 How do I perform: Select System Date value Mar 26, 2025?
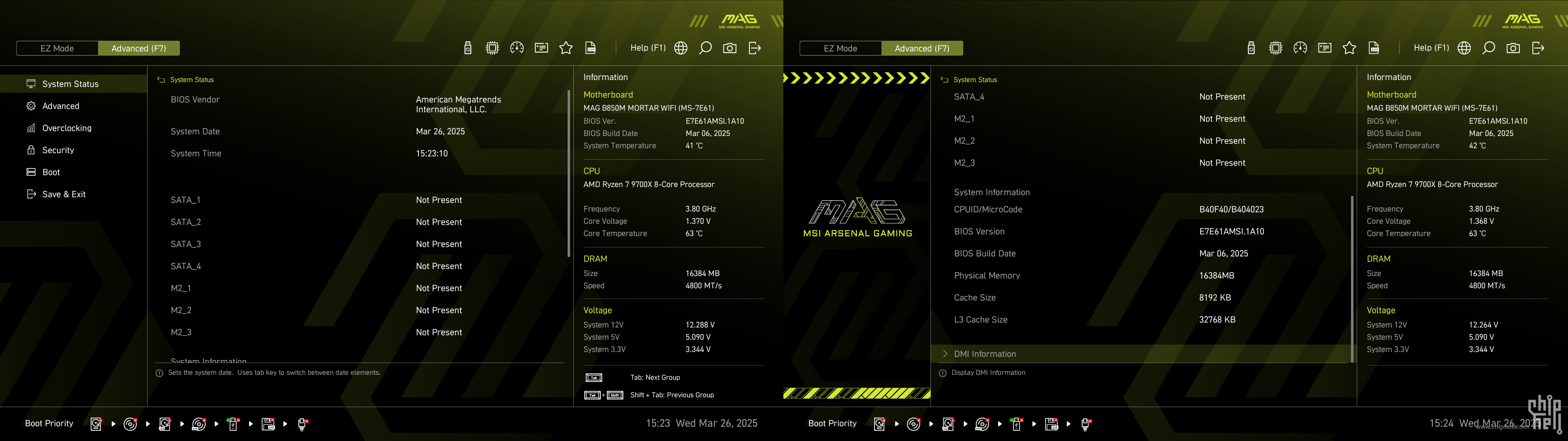pos(440,131)
